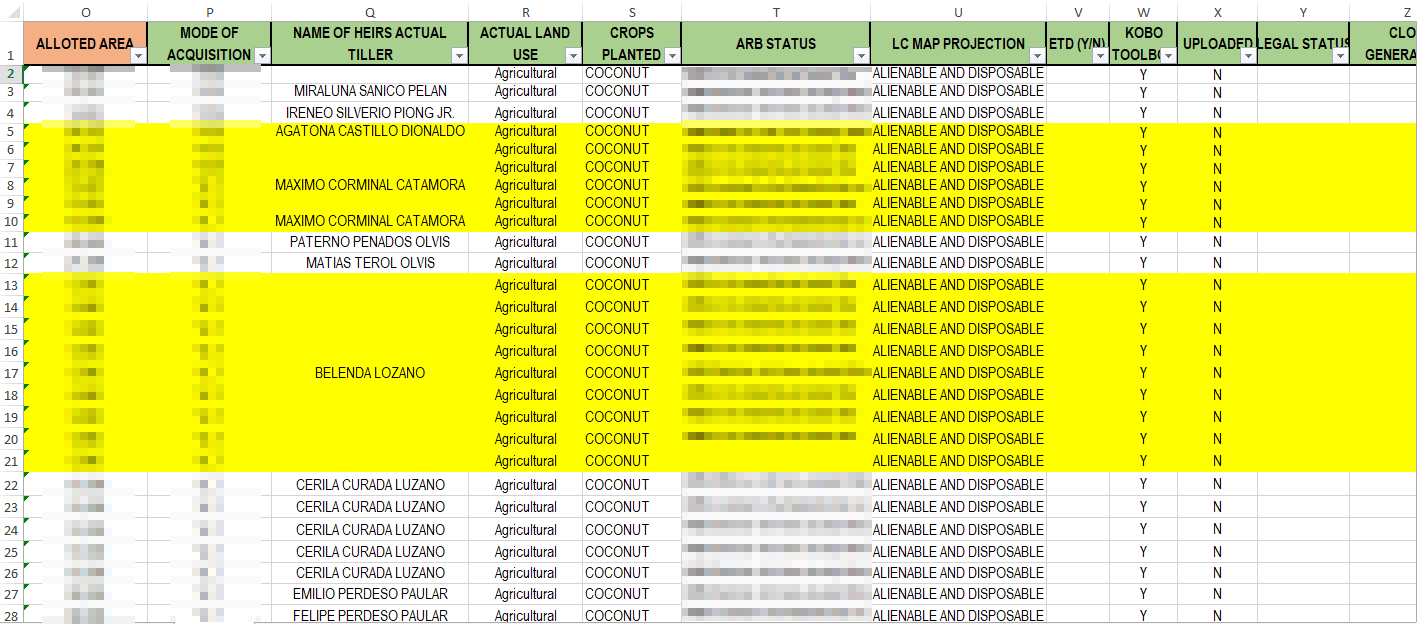
Task: Select column O by its letter header
Action: click(85, 11)
